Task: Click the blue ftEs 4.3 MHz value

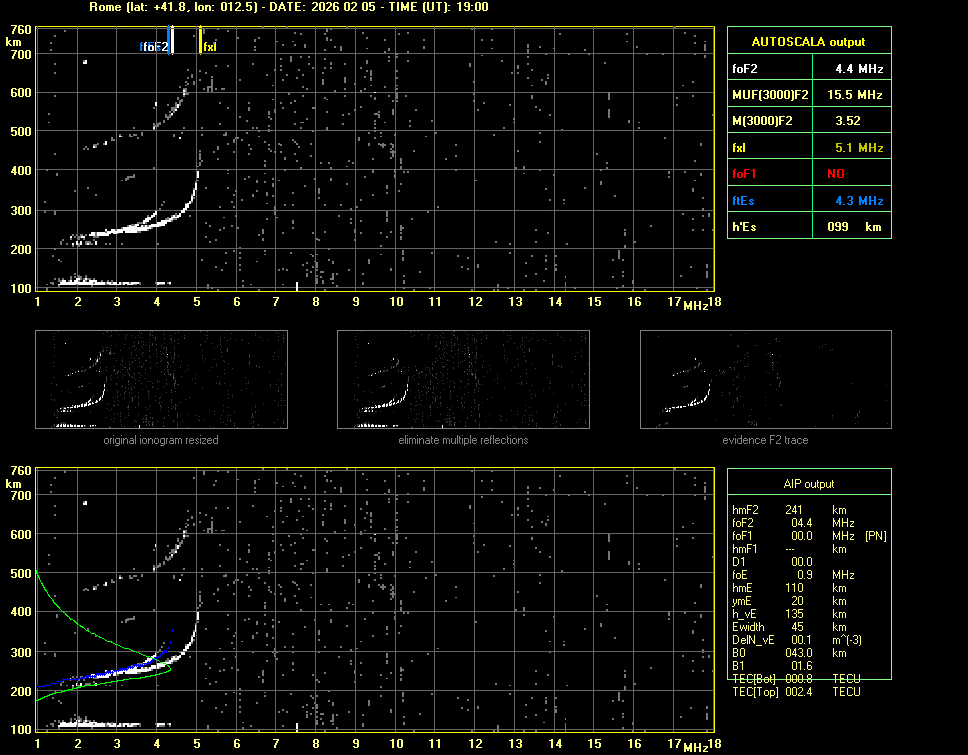Action: click(859, 201)
